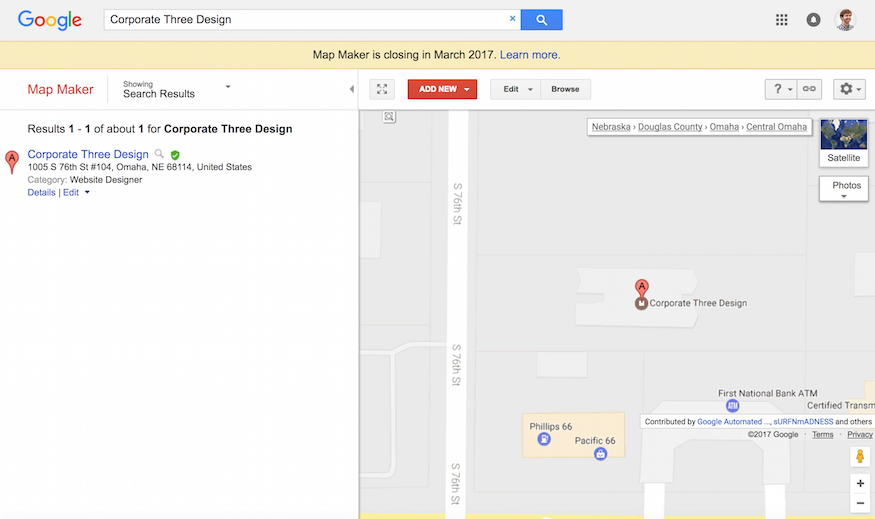Collapse the left results panel

(x=351, y=89)
